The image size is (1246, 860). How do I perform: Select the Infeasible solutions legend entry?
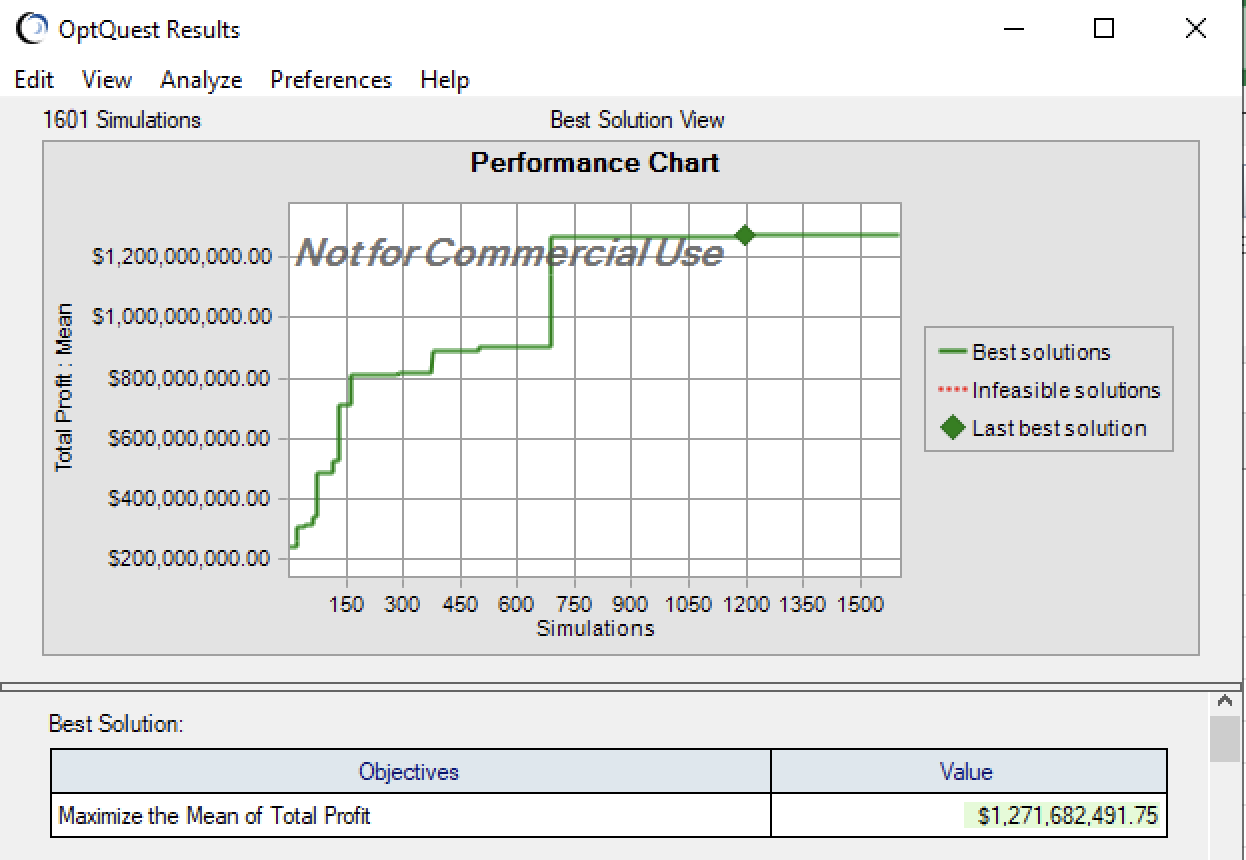pyautogui.click(x=1065, y=390)
